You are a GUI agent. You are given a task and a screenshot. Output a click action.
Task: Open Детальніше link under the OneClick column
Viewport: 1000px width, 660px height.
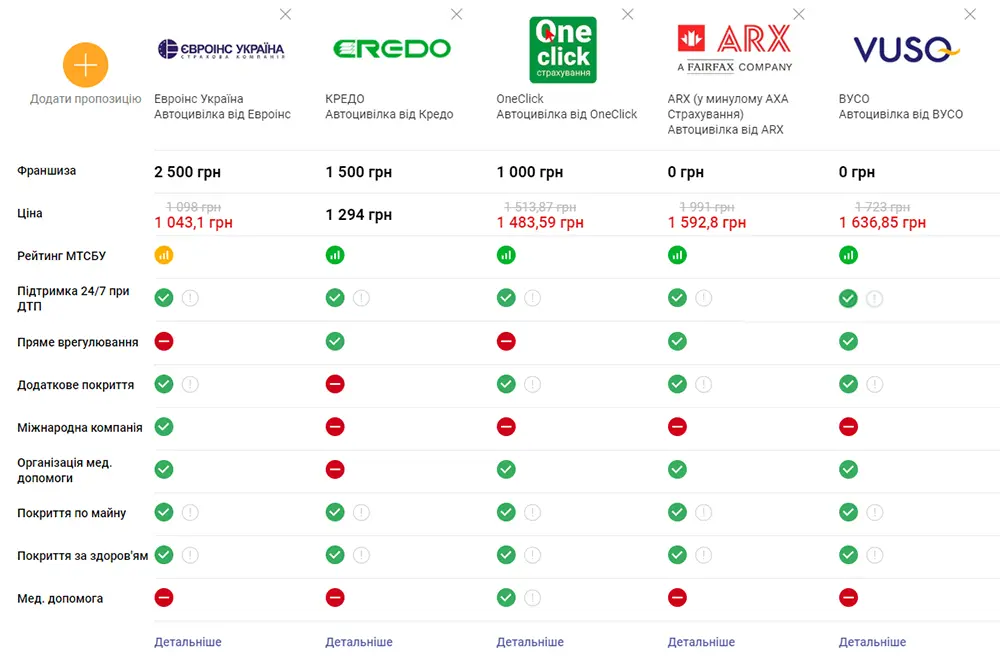click(x=530, y=642)
